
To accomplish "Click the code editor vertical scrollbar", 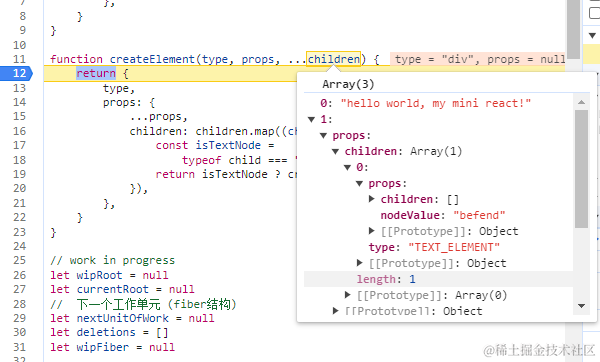I will (x=573, y=29).
